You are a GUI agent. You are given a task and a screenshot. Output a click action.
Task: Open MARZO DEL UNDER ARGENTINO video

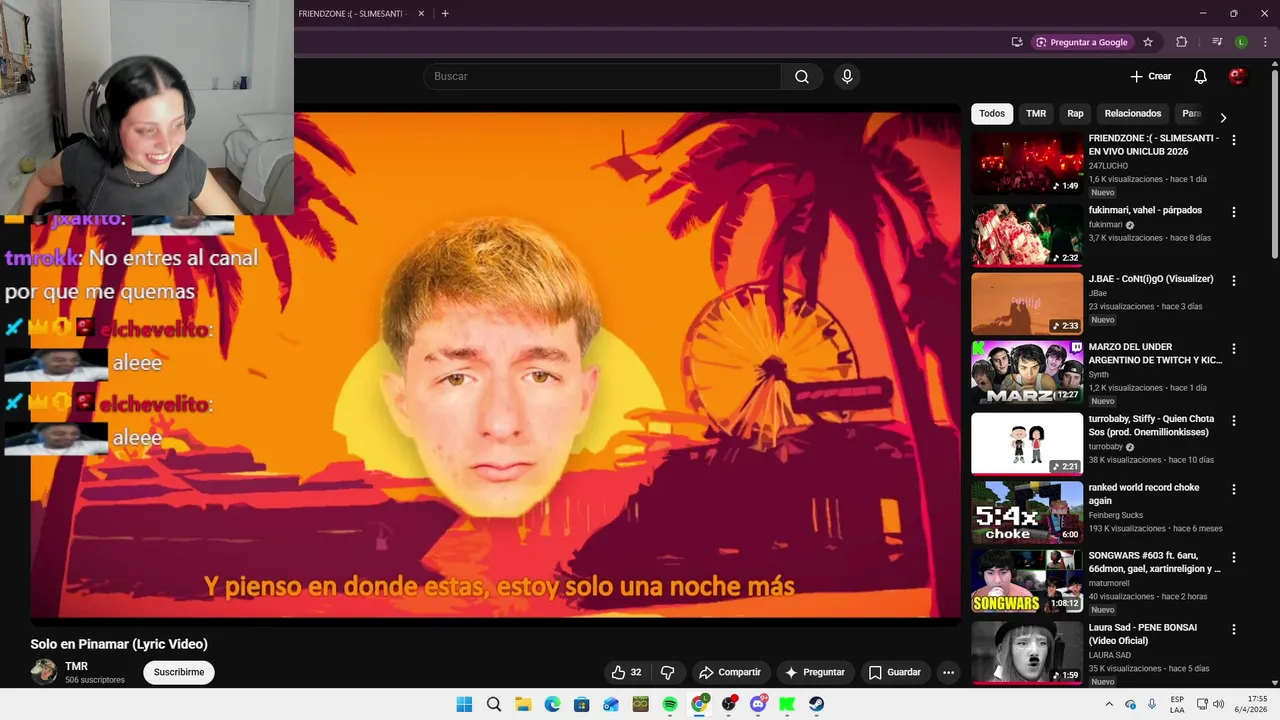tap(1155, 353)
